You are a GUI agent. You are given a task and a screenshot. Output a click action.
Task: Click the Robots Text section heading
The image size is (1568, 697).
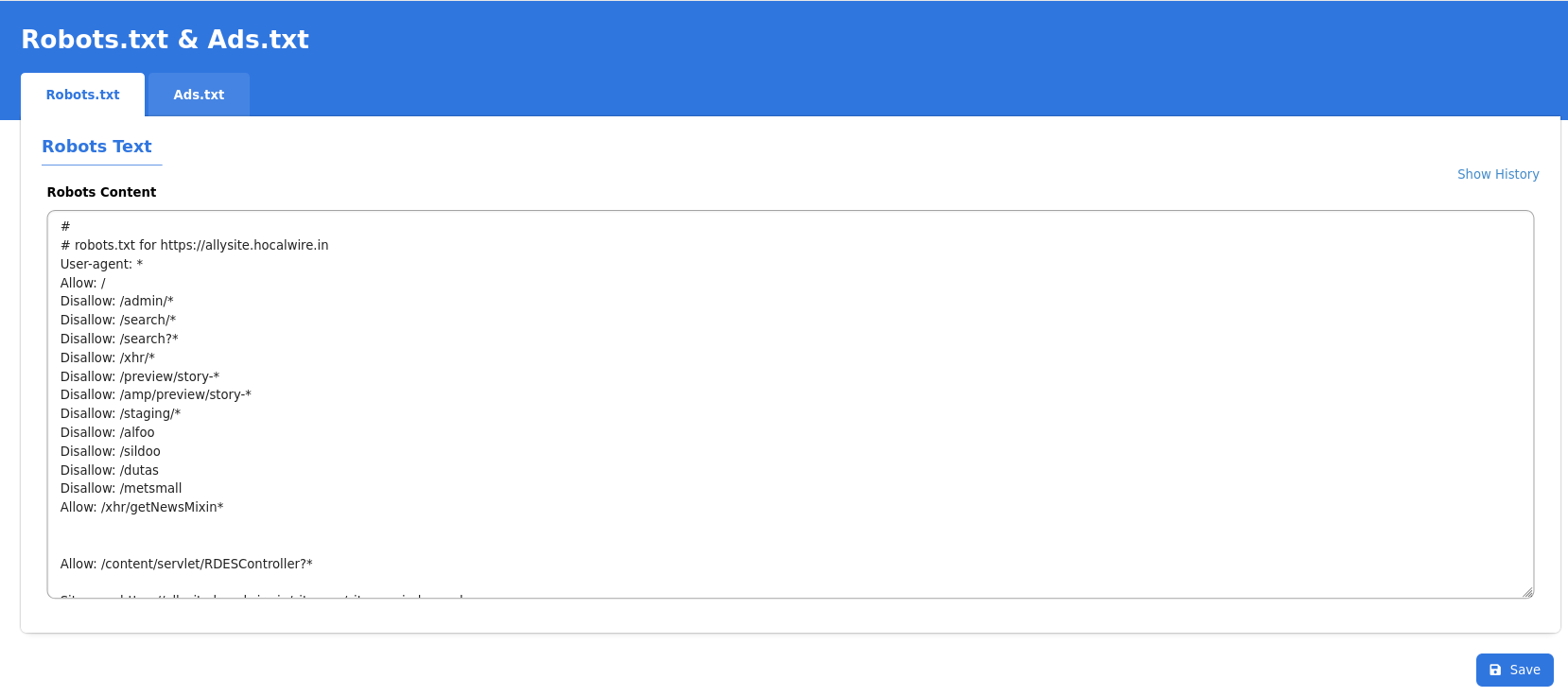96,147
